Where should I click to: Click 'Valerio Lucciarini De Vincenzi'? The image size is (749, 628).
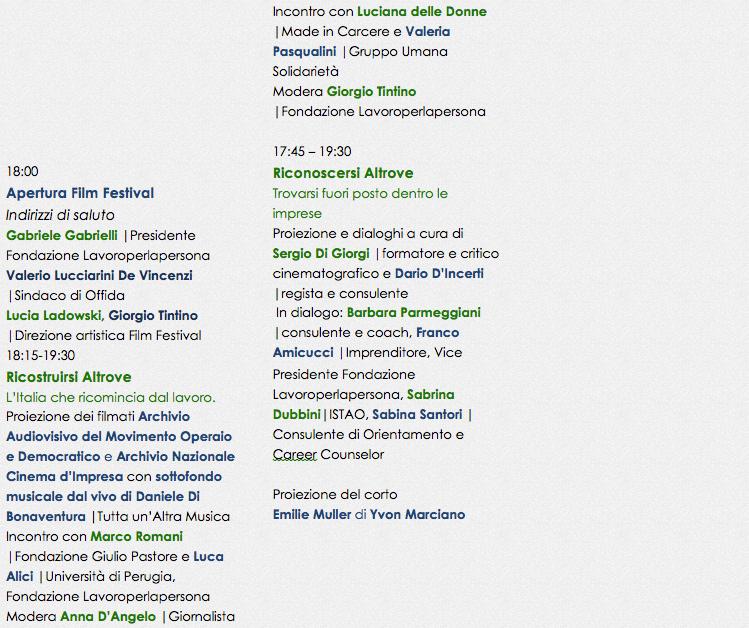[x=99, y=276]
